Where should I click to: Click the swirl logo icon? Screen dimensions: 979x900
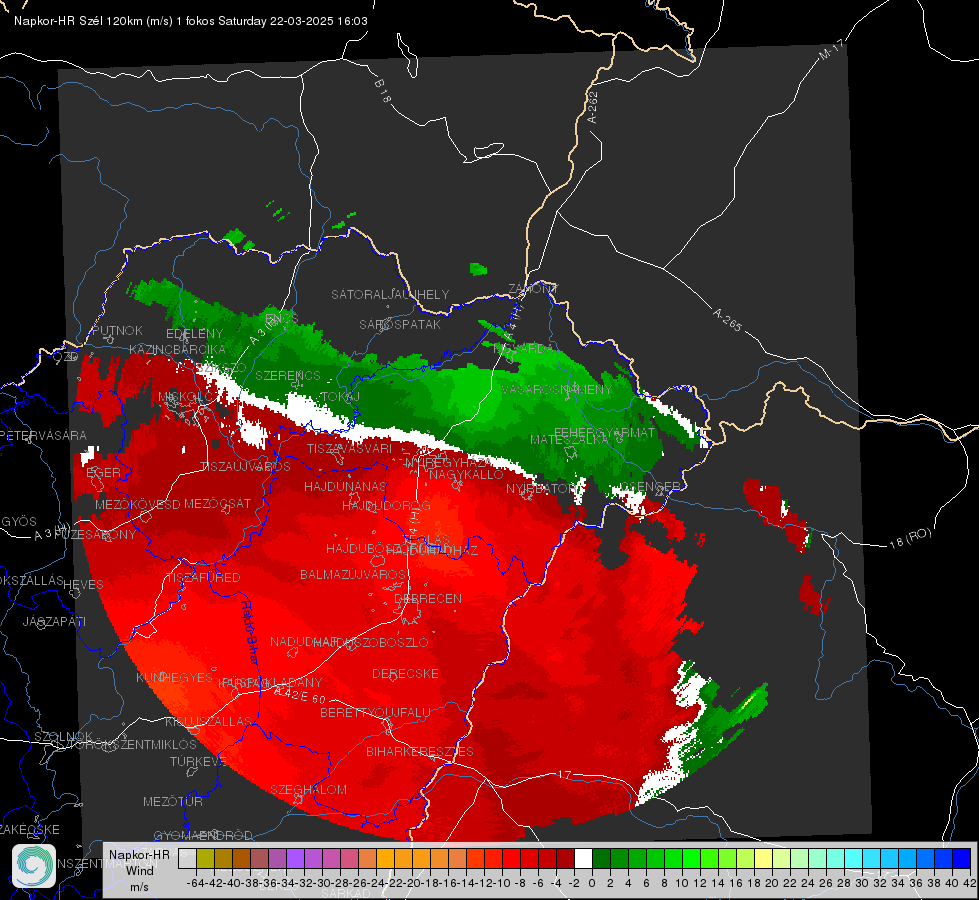pyautogui.click(x=34, y=866)
